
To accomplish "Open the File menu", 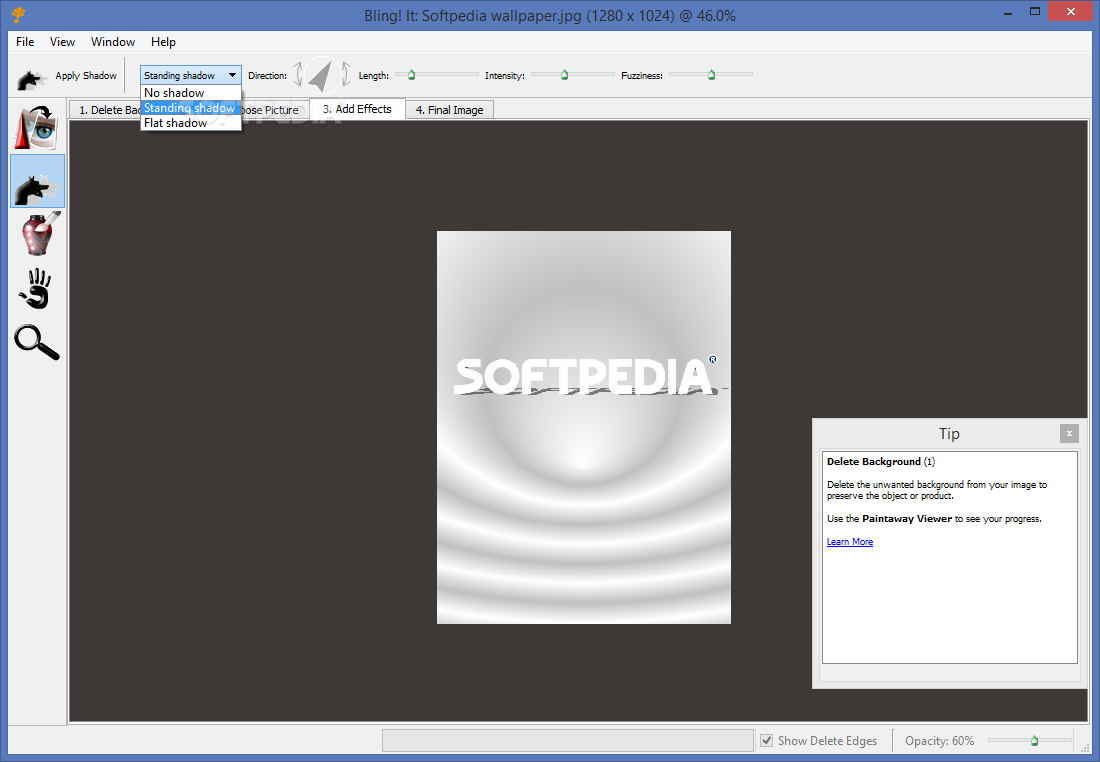I will click(x=25, y=42).
